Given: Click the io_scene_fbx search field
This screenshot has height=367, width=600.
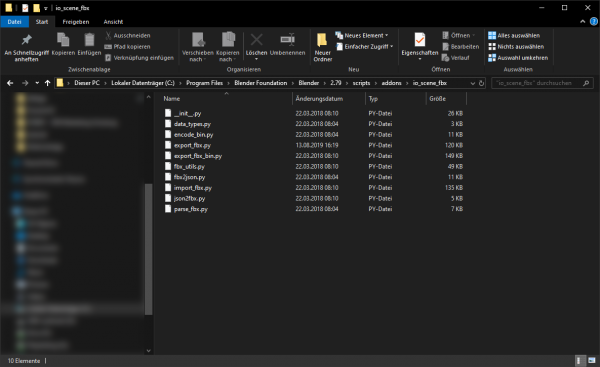Looking at the screenshot, I should coord(542,83).
